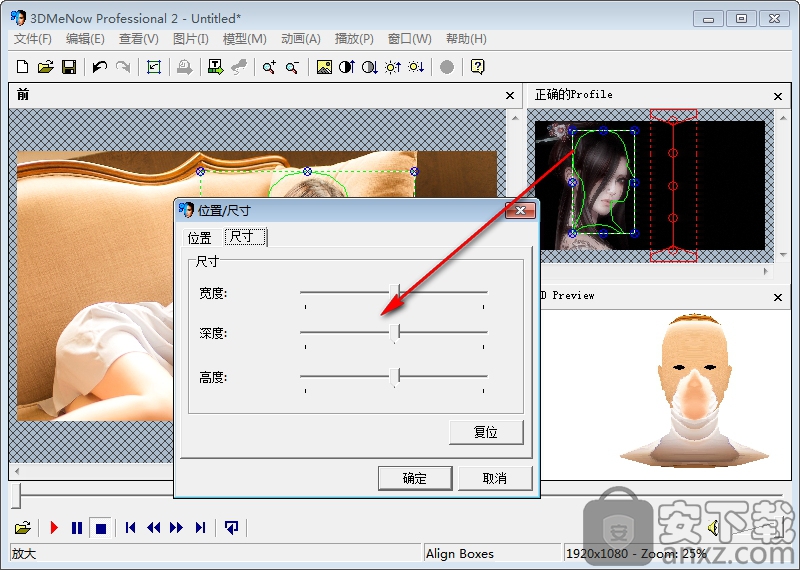This screenshot has height=570, width=800.
Task: Click the greyed-out figure toolbar icon
Action: (239, 67)
